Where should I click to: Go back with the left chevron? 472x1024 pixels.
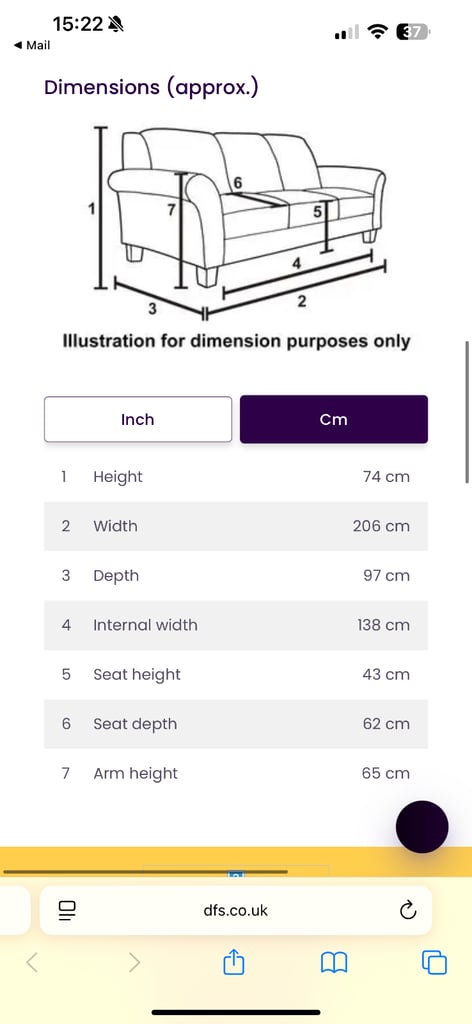32,963
